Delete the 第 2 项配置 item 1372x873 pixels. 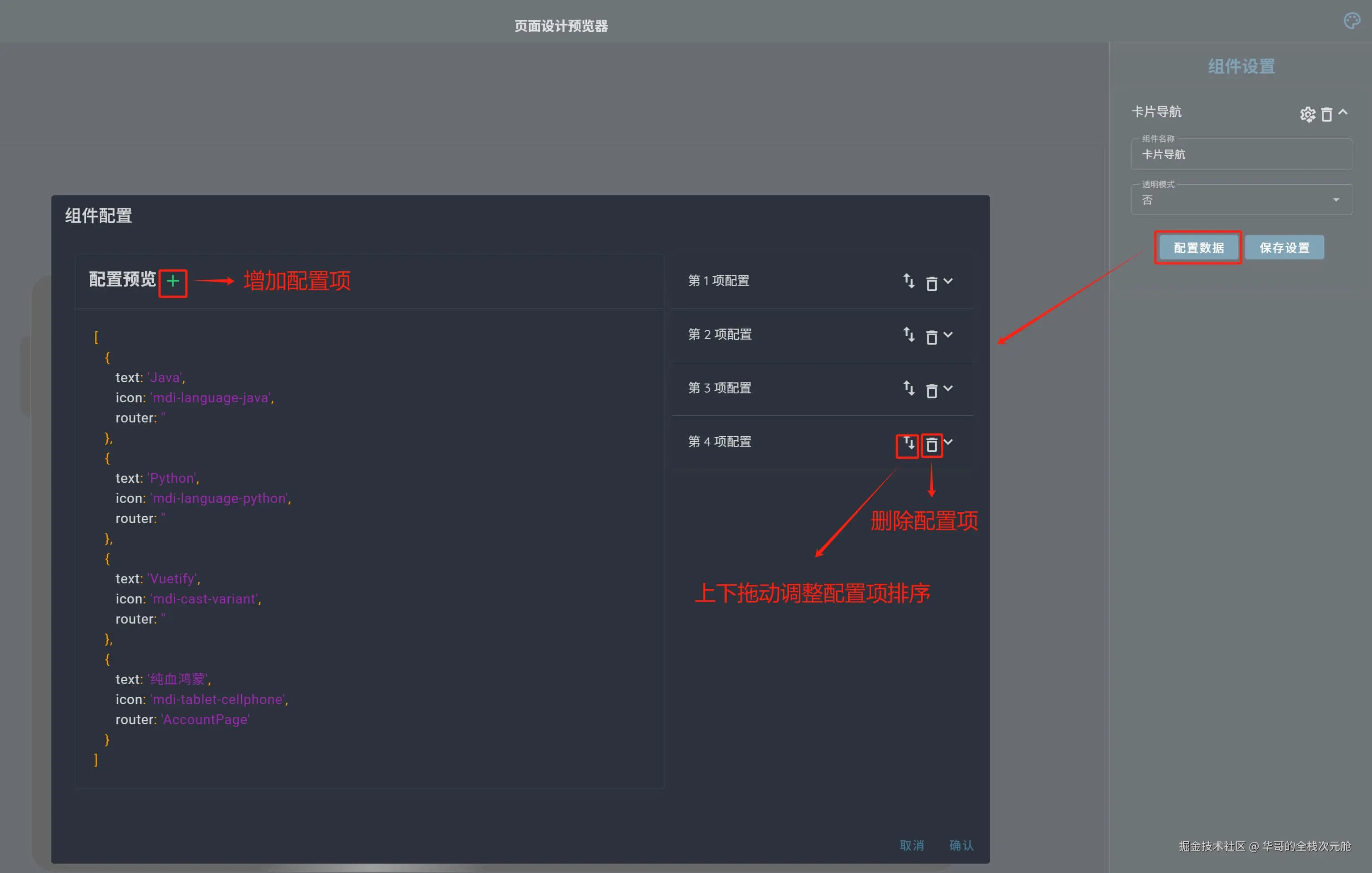(931, 337)
